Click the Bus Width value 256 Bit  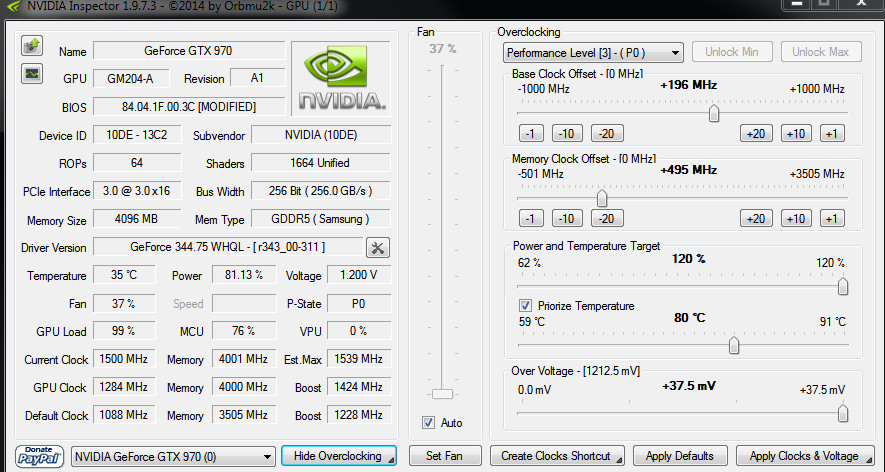point(320,191)
